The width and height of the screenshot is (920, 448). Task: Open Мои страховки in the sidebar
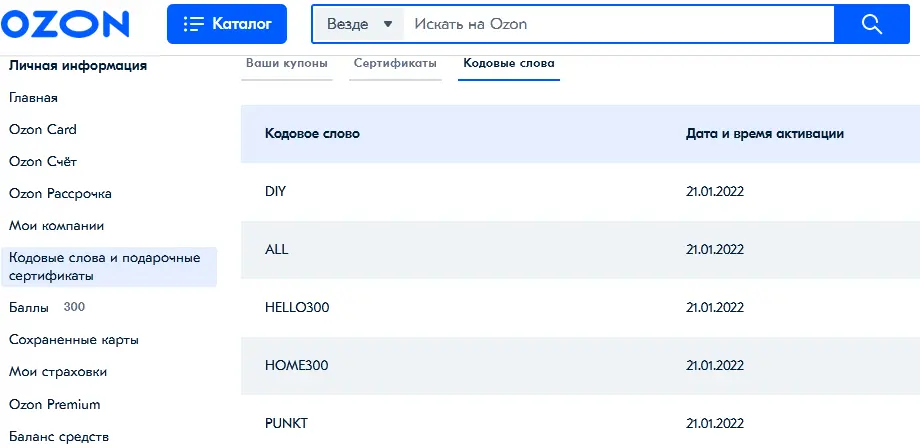[x=58, y=372]
